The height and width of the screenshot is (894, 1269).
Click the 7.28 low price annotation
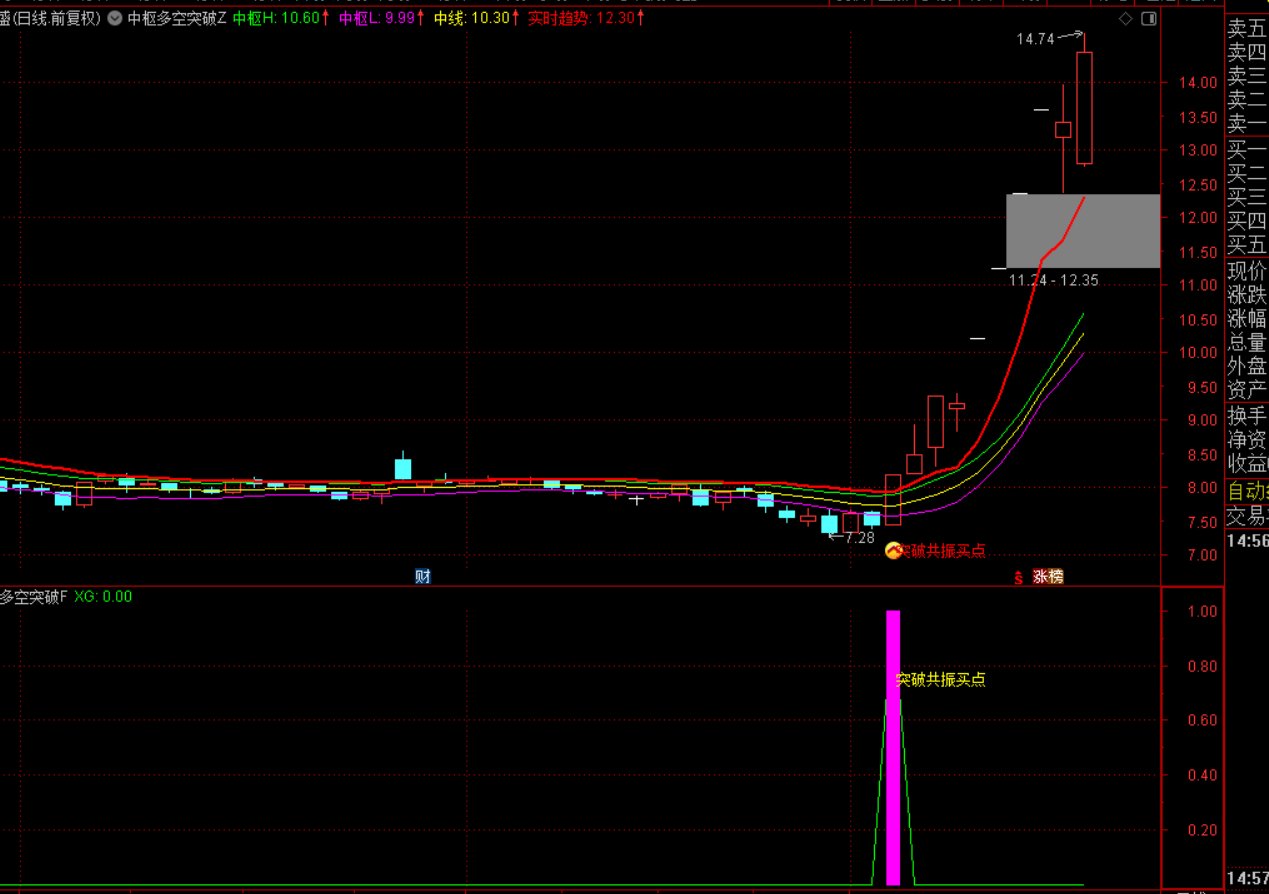click(x=859, y=538)
